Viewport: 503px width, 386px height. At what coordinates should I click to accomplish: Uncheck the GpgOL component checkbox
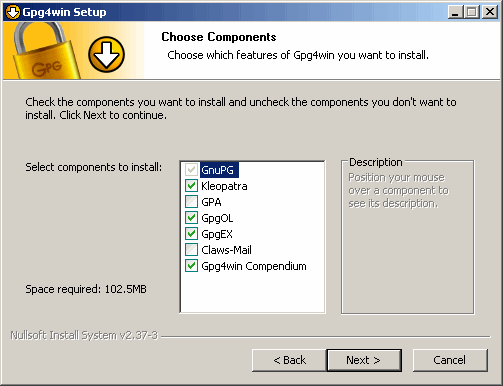click(x=191, y=218)
